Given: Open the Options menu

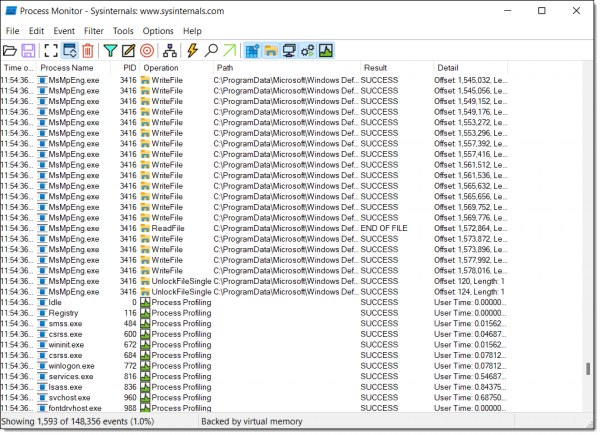Looking at the screenshot, I should pyautogui.click(x=158, y=31).
